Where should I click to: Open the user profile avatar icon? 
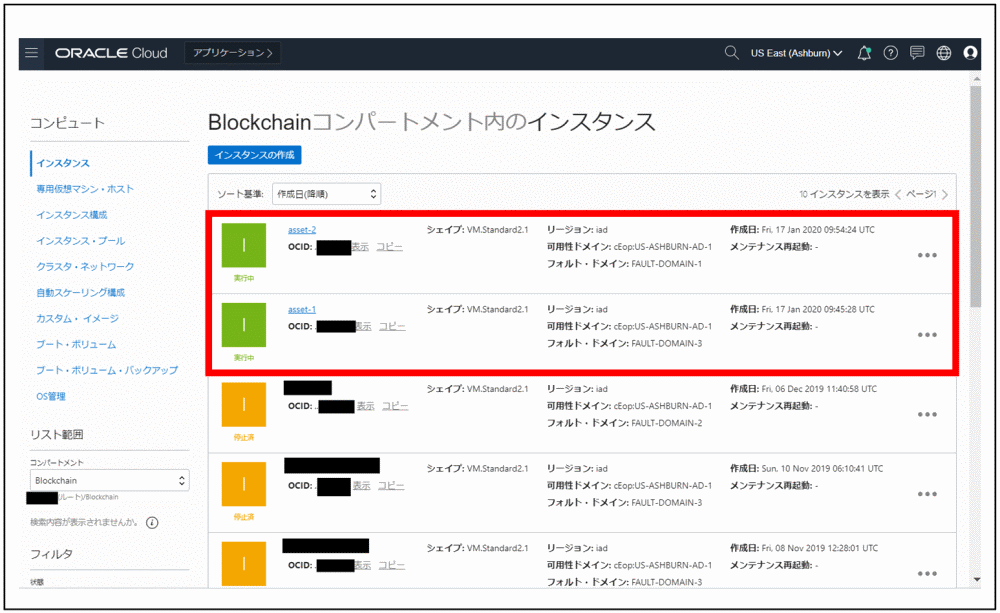970,53
